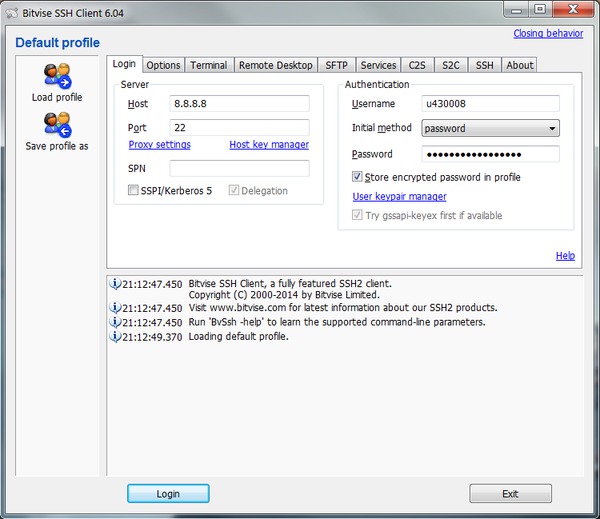Minimize the Bitvise SSH Client window
Viewport: 600px width, 519px height.
pyautogui.click(x=516, y=10)
